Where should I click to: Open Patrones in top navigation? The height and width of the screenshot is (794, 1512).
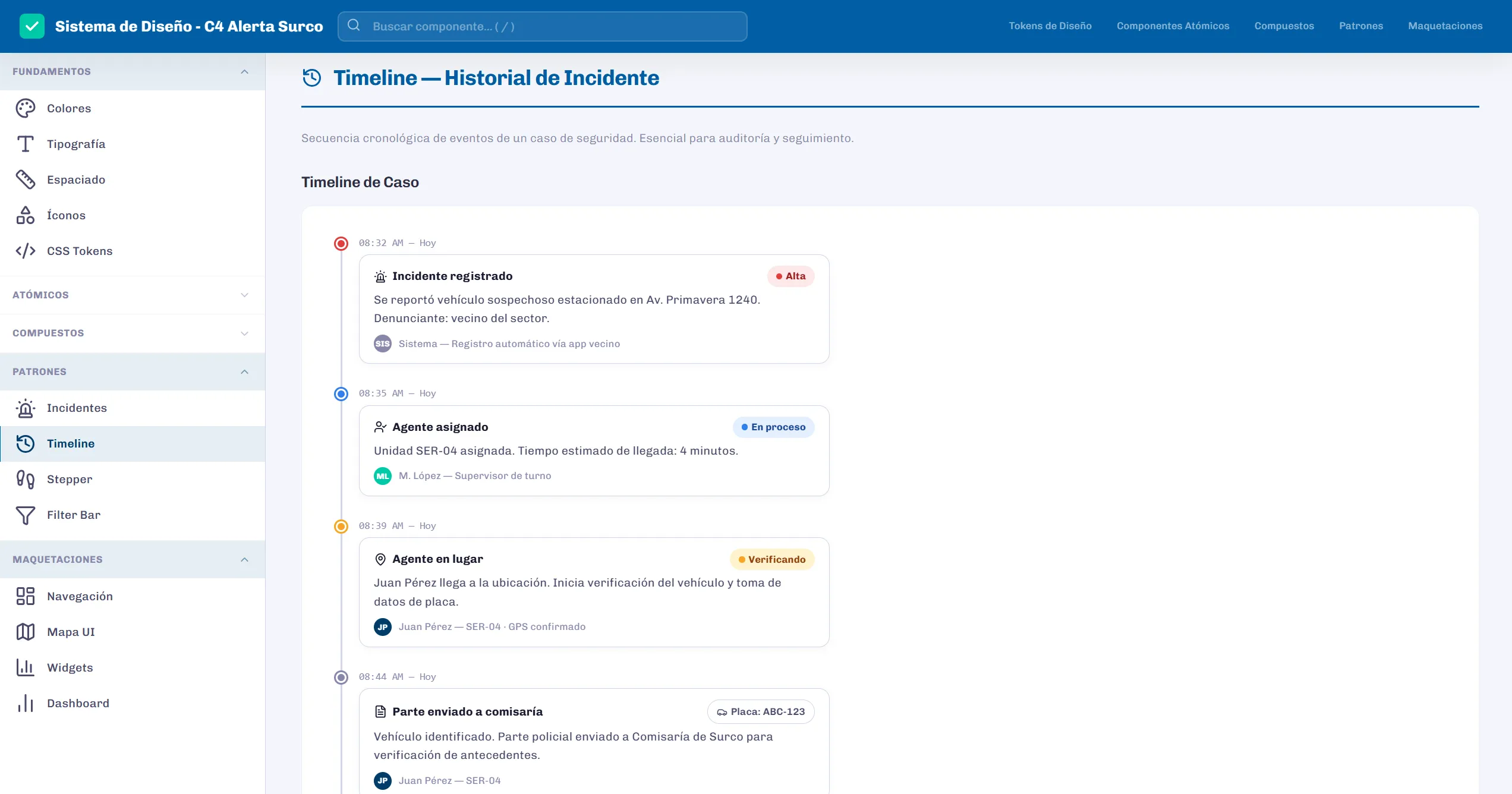click(x=1360, y=26)
